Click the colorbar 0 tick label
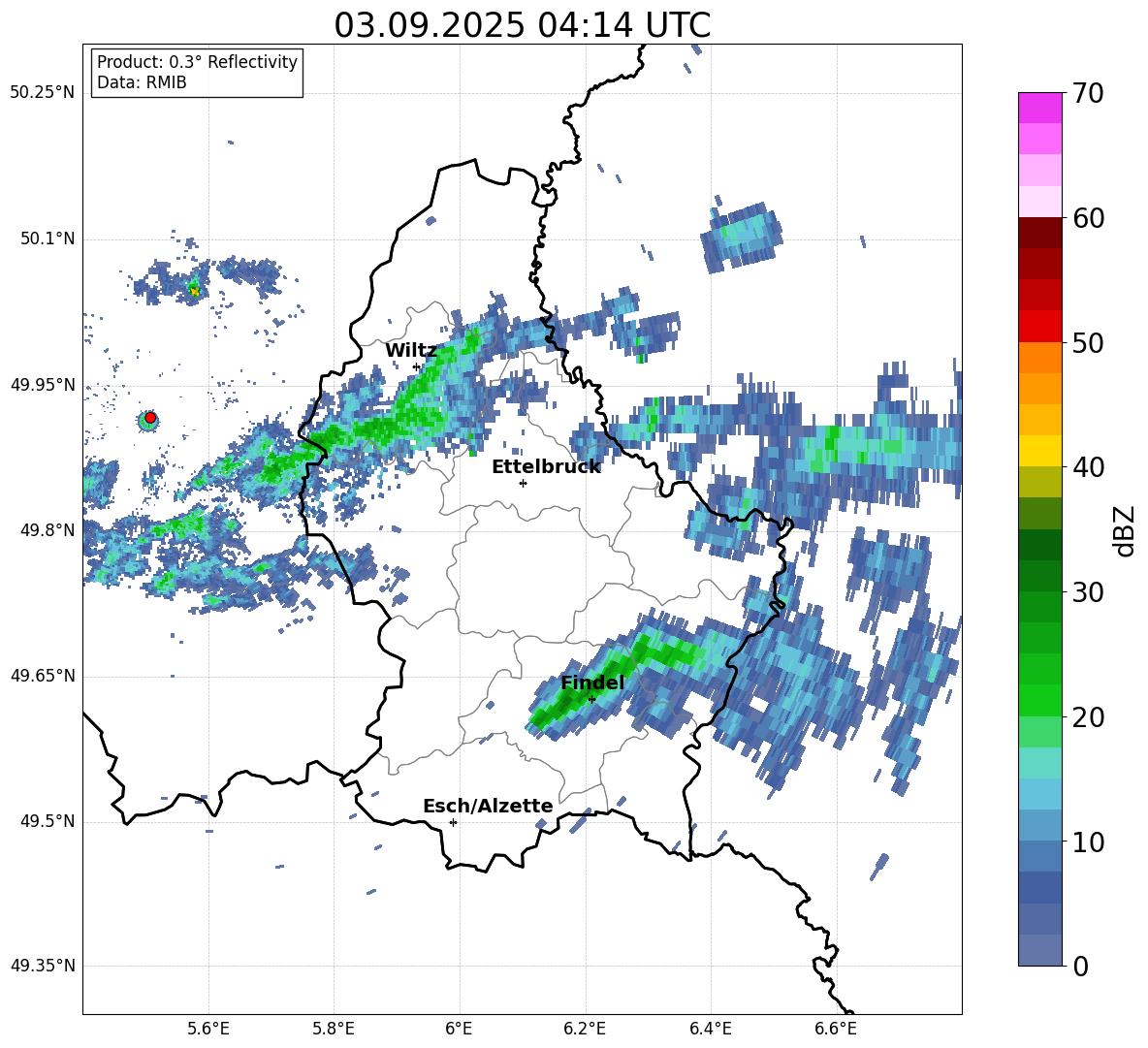1148x1048 pixels. [1080, 967]
